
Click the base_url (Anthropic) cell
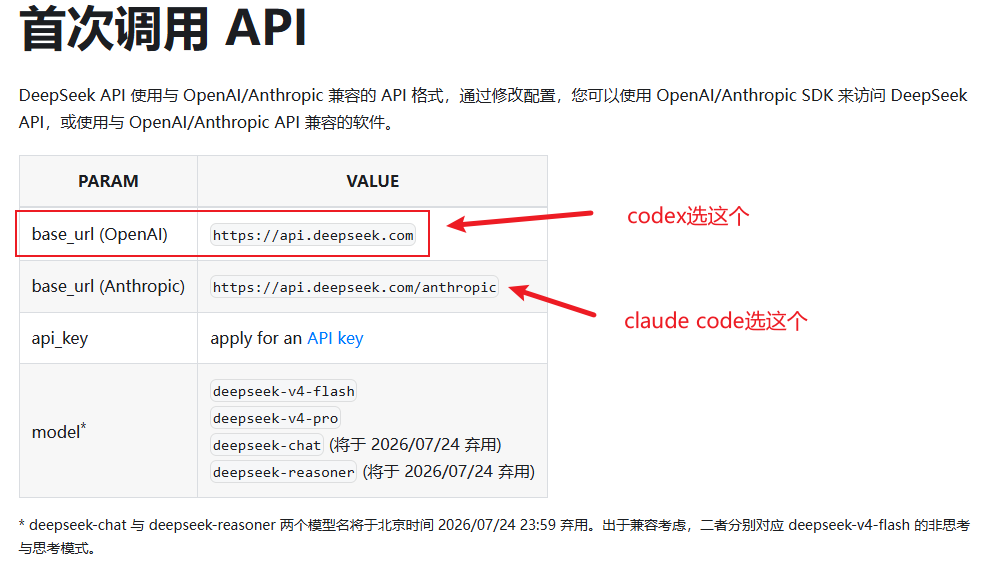108,286
